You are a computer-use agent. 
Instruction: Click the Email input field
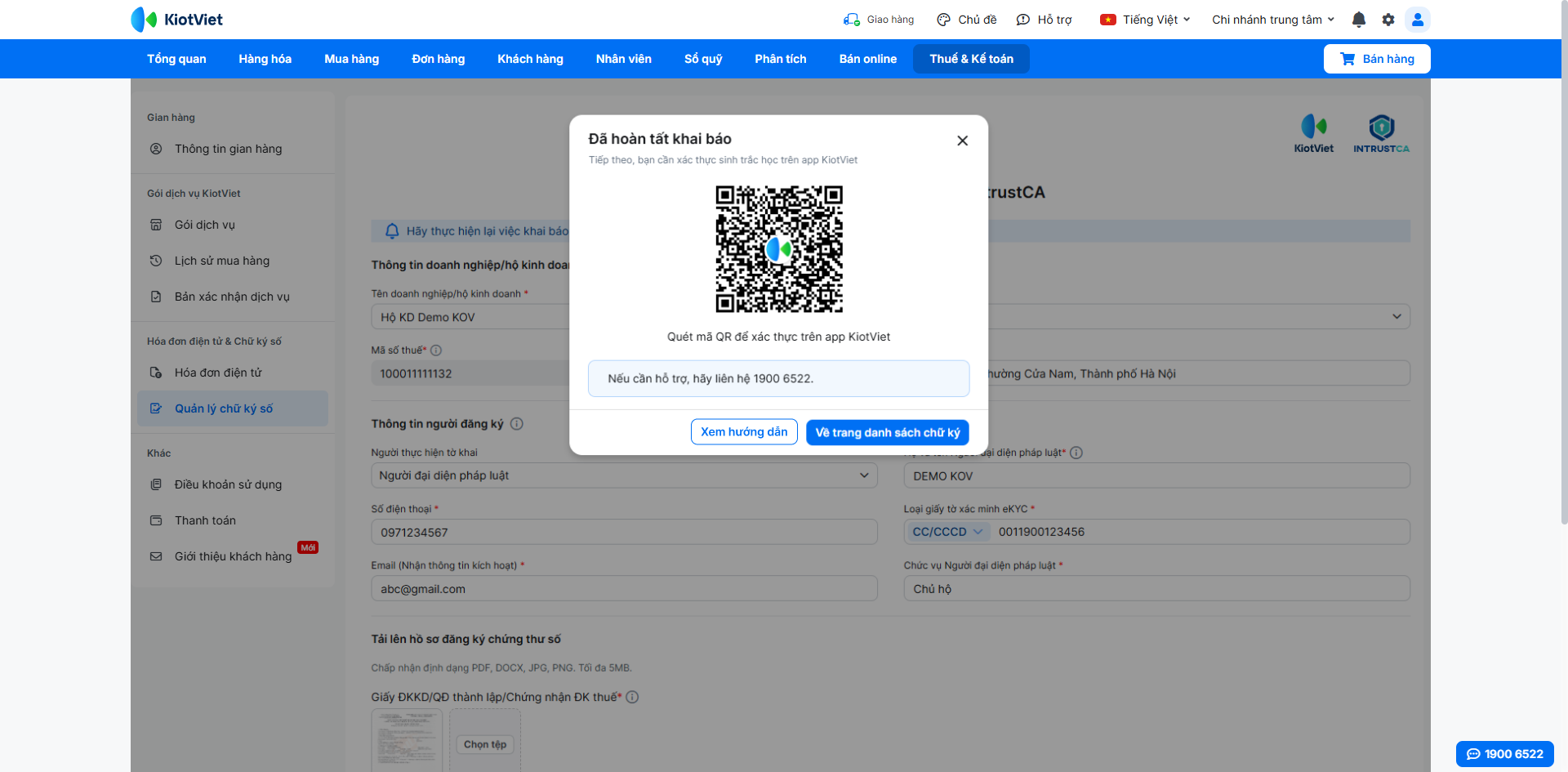[x=624, y=588]
